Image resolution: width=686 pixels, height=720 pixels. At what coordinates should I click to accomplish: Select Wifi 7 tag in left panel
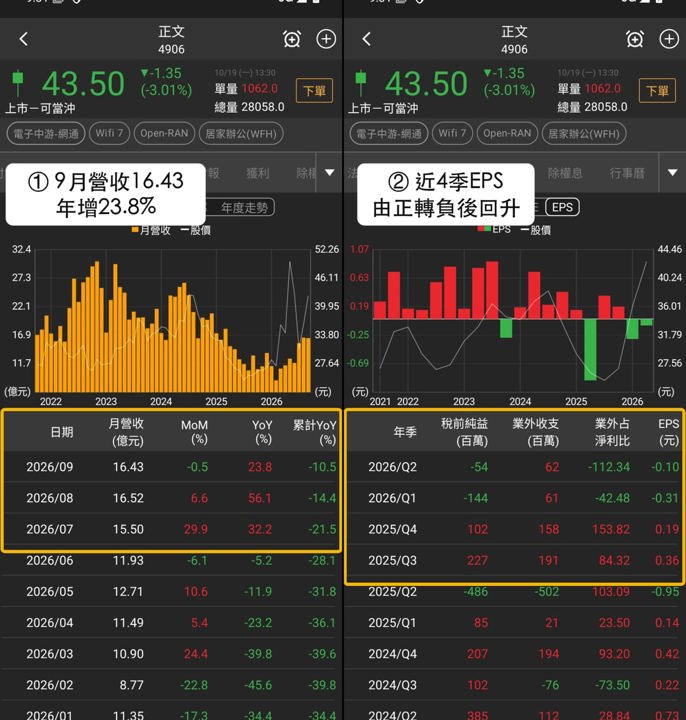[109, 134]
